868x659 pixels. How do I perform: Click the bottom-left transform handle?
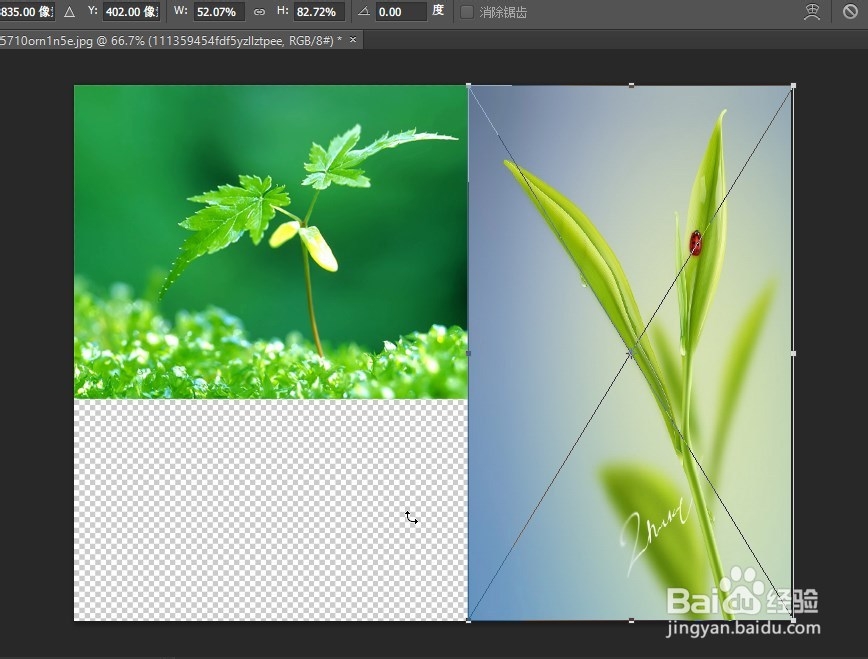click(x=469, y=620)
